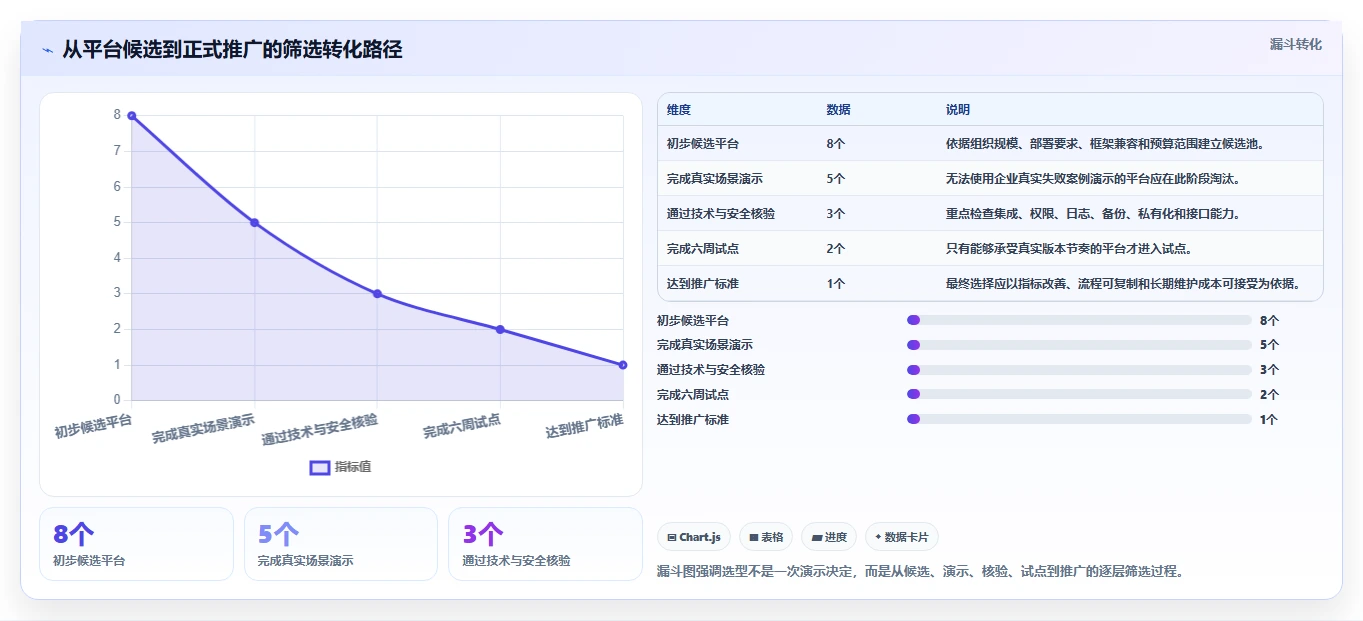
Task: Click the 通过技术与安全核验 table cell
Action: point(721,214)
